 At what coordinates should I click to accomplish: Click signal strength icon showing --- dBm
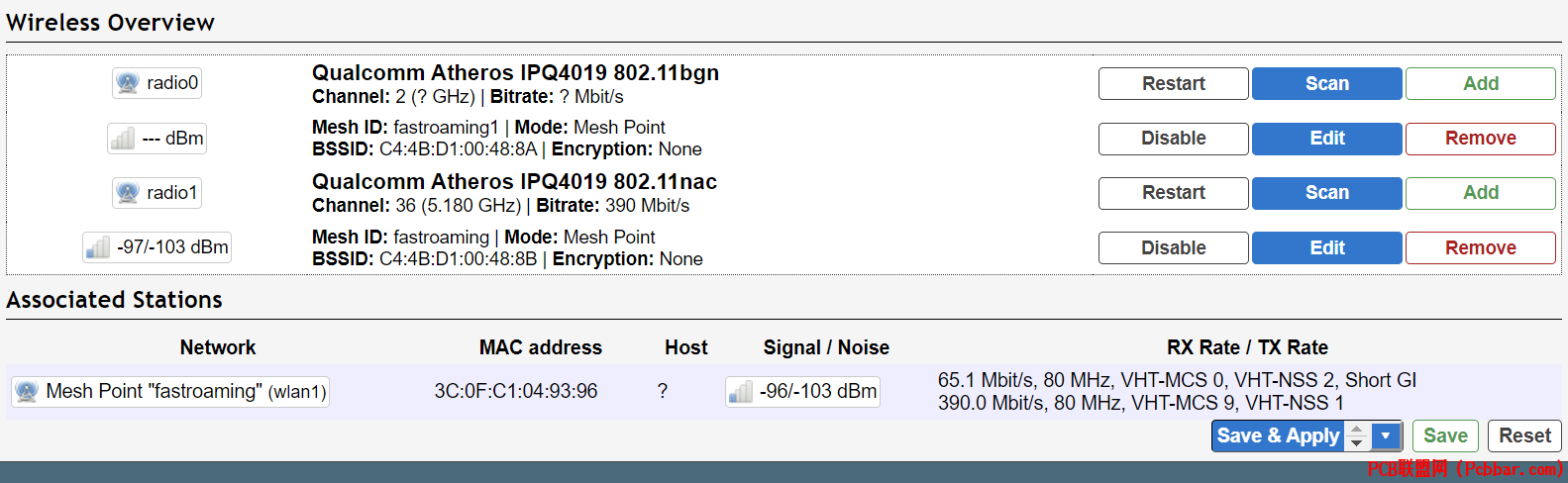[123, 139]
